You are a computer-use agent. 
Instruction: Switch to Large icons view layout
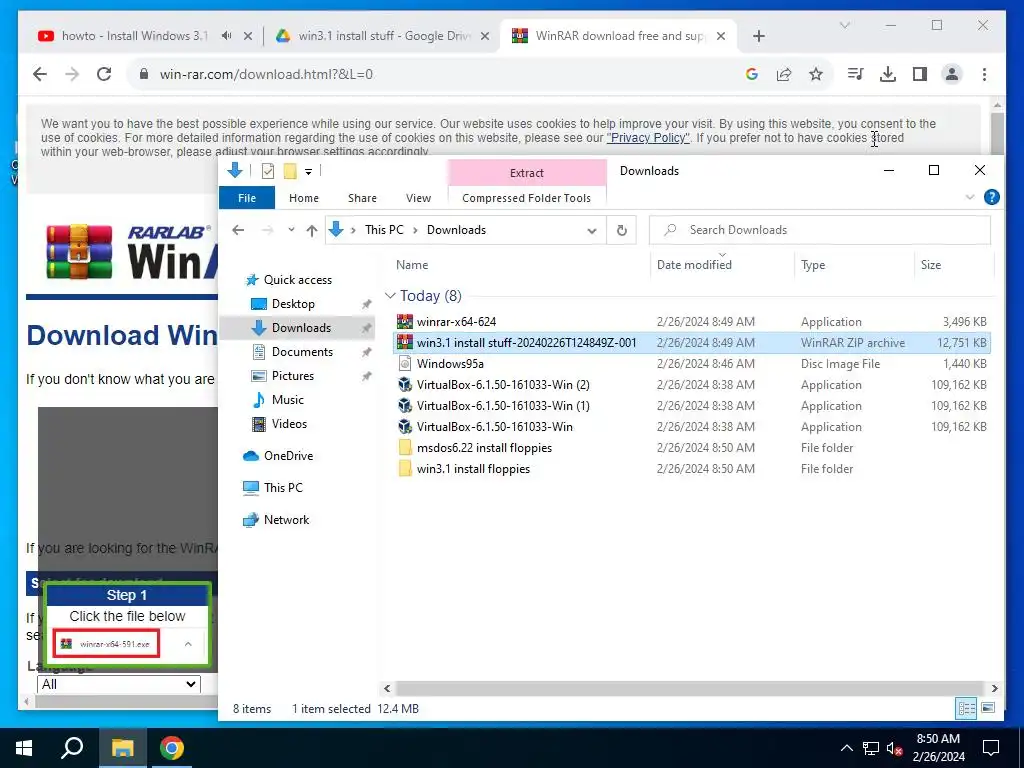(x=988, y=708)
